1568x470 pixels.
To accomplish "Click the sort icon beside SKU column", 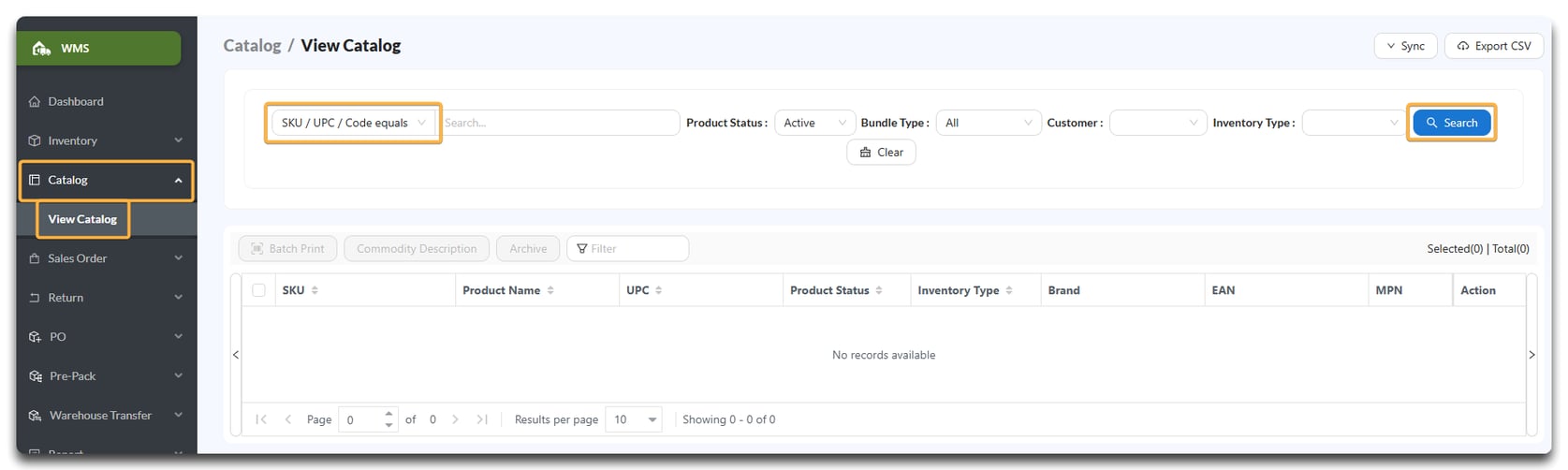I will (315, 290).
